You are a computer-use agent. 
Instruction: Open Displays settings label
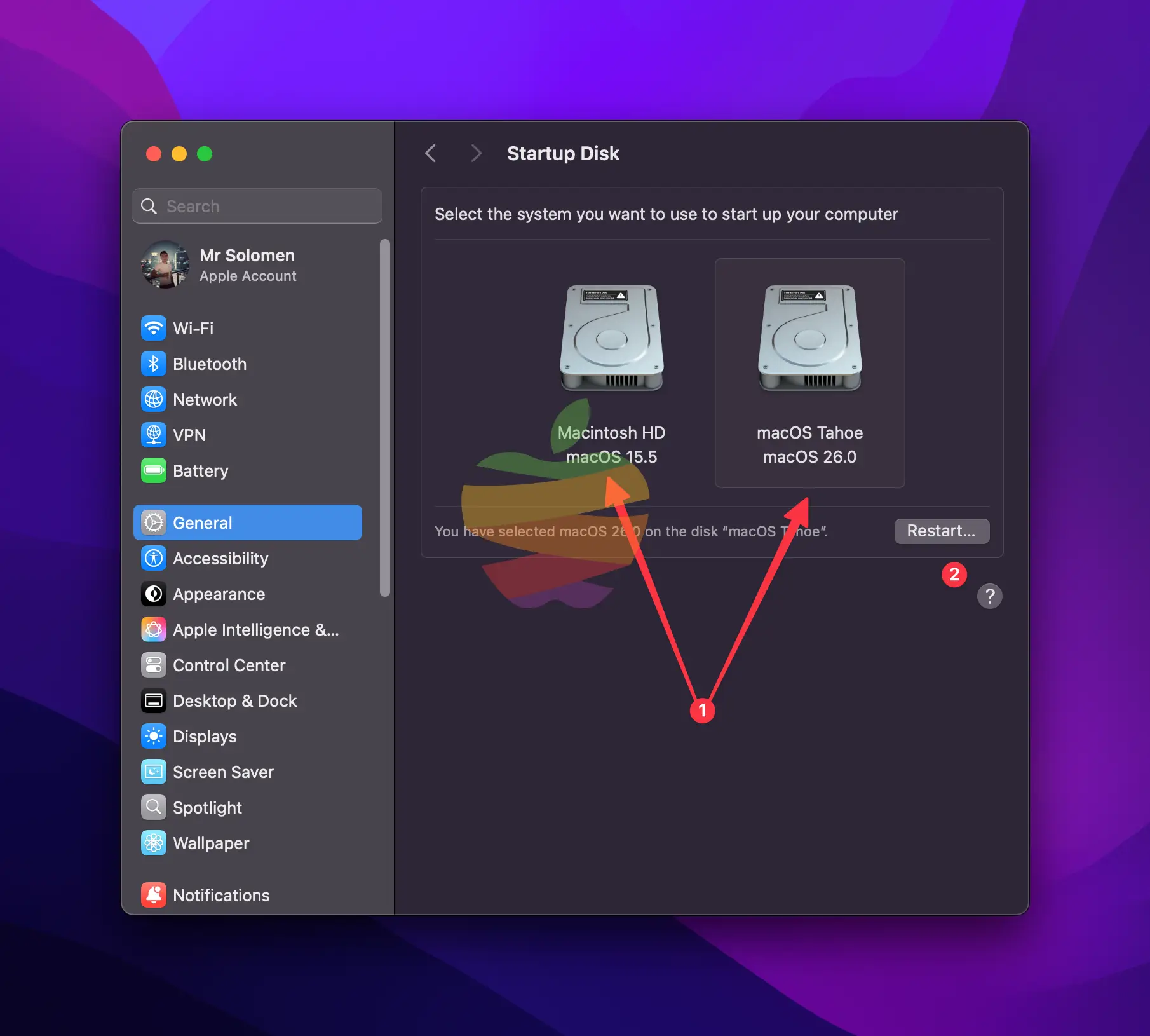coord(205,737)
